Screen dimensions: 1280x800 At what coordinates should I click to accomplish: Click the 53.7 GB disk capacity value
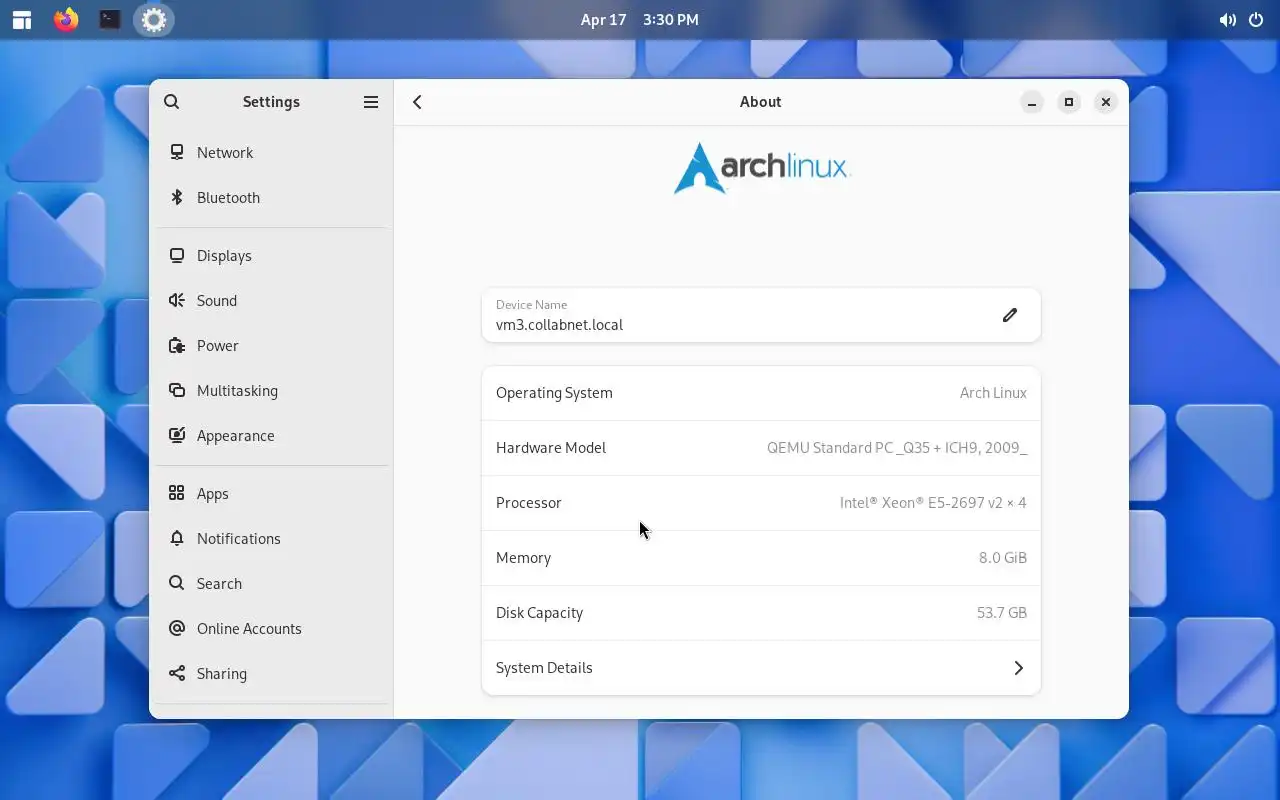[1002, 613]
